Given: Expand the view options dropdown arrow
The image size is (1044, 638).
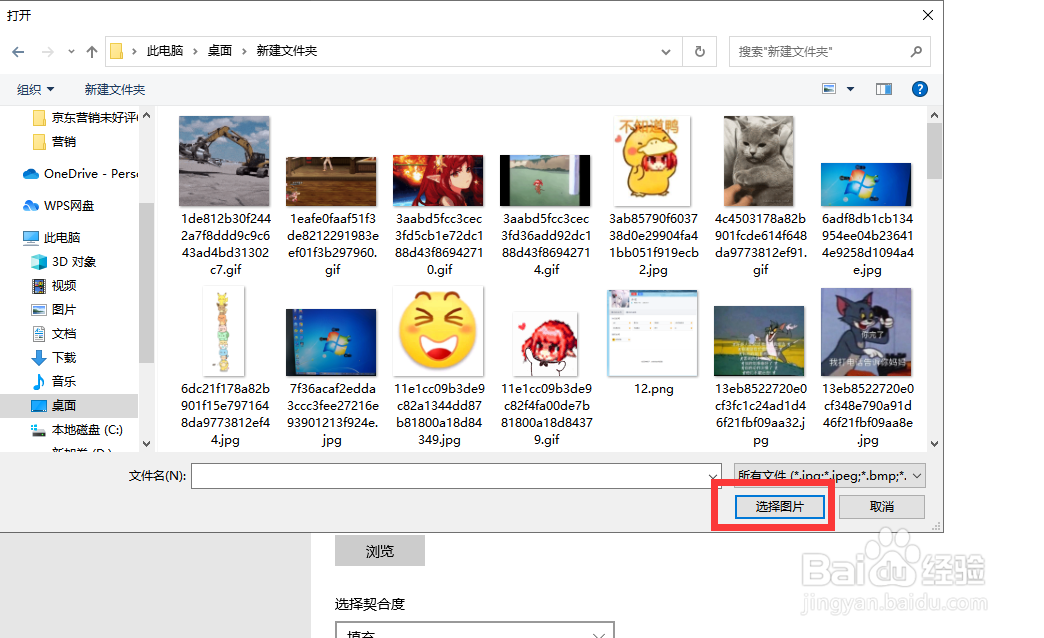Looking at the screenshot, I should tap(850, 89).
